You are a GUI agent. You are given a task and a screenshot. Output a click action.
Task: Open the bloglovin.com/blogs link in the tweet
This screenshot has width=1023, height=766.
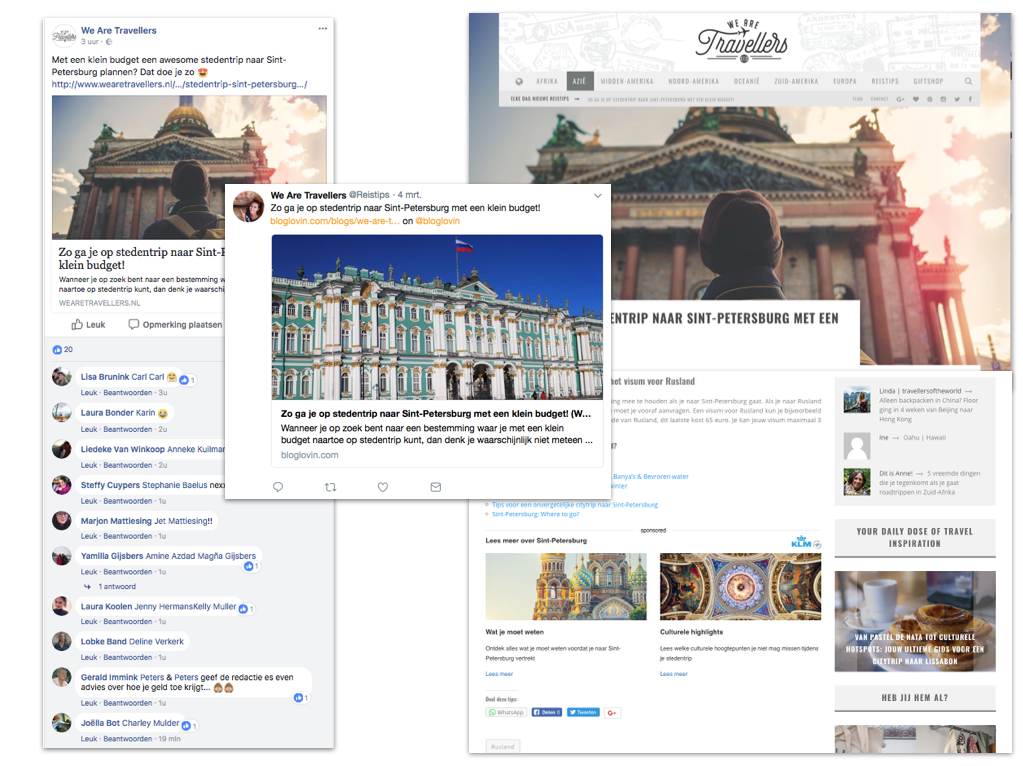click(x=335, y=221)
